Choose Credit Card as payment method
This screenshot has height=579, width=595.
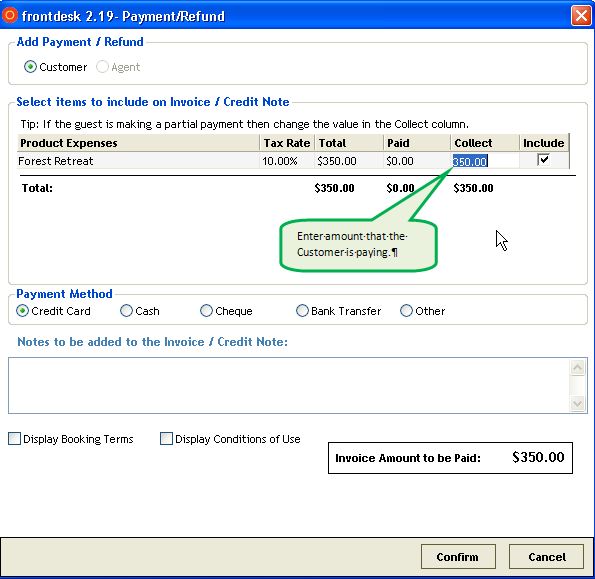tap(22, 311)
